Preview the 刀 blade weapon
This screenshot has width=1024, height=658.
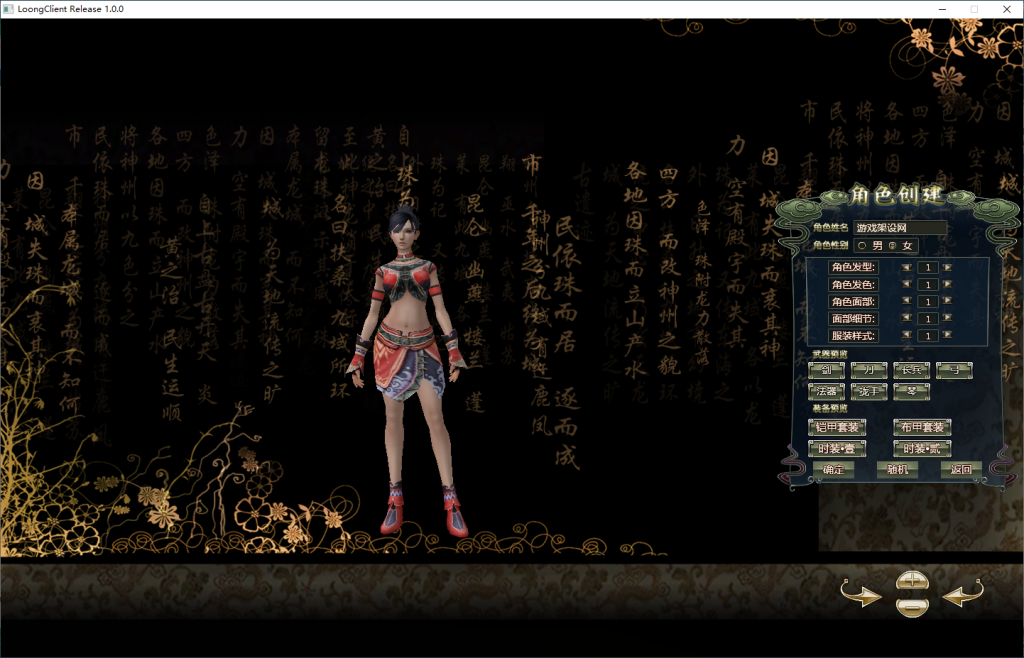click(x=869, y=371)
